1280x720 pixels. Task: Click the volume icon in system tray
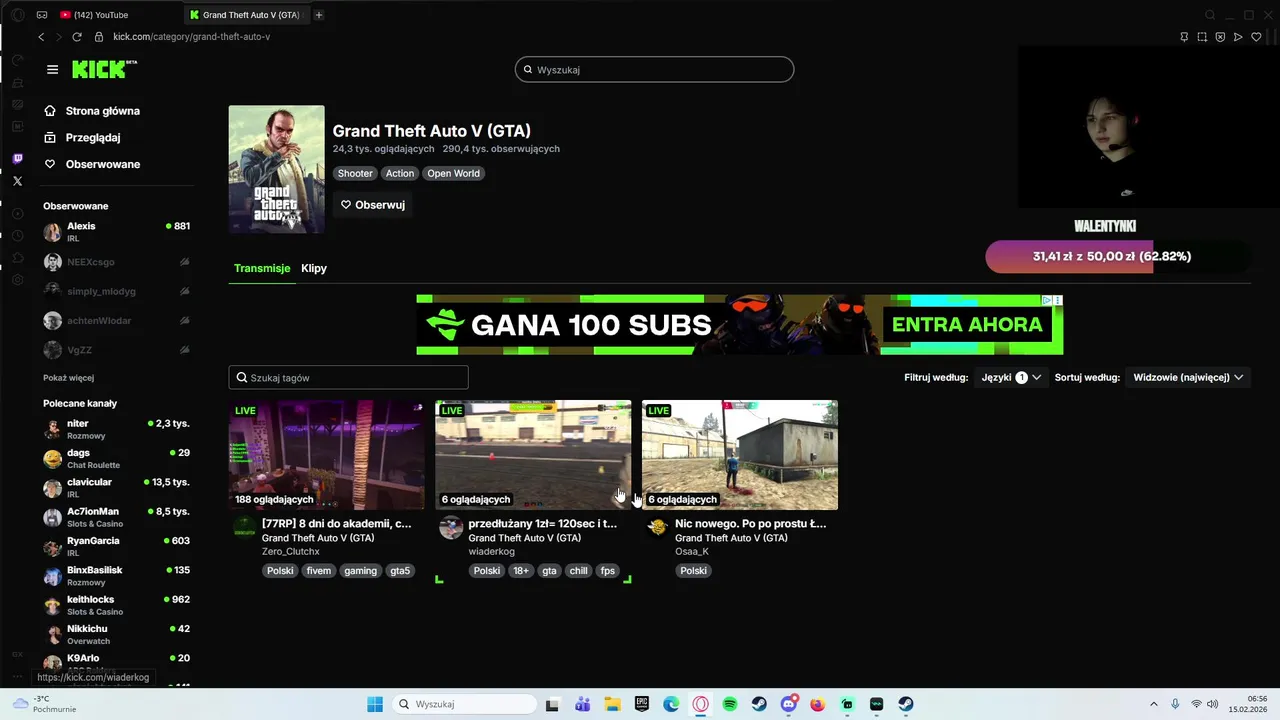[1213, 704]
